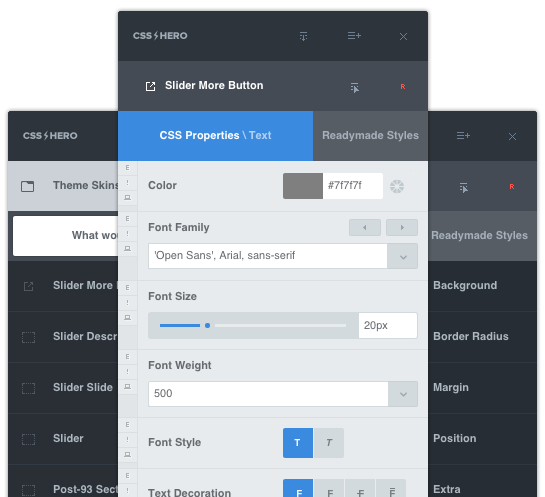The width and height of the screenshot is (545, 497).
Task: Close the back CSS Hero window
Action: pos(512,137)
